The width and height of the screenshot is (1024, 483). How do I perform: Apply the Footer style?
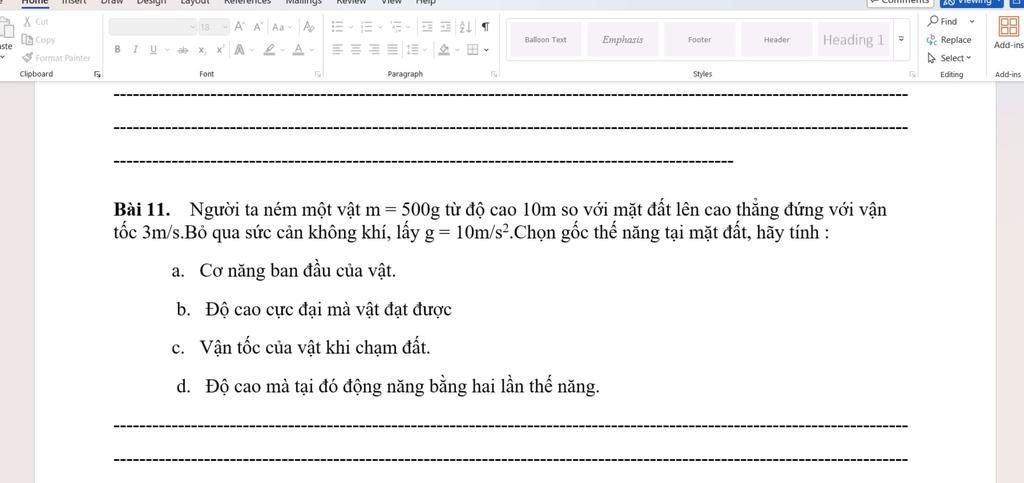click(699, 40)
